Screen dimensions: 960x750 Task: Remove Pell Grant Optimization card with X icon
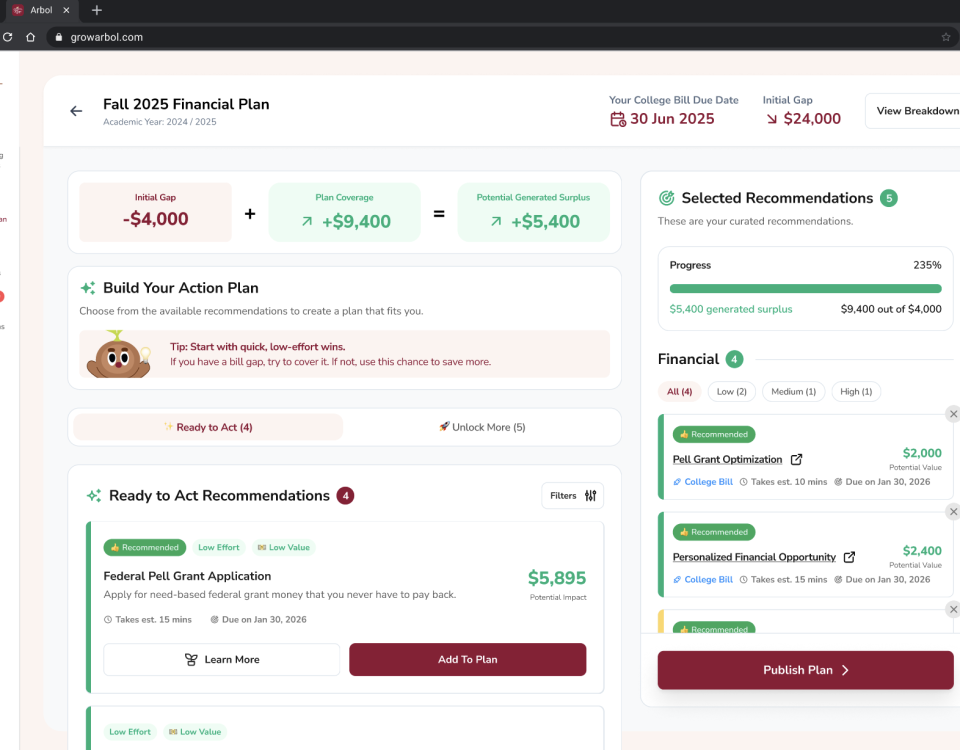pos(952,414)
